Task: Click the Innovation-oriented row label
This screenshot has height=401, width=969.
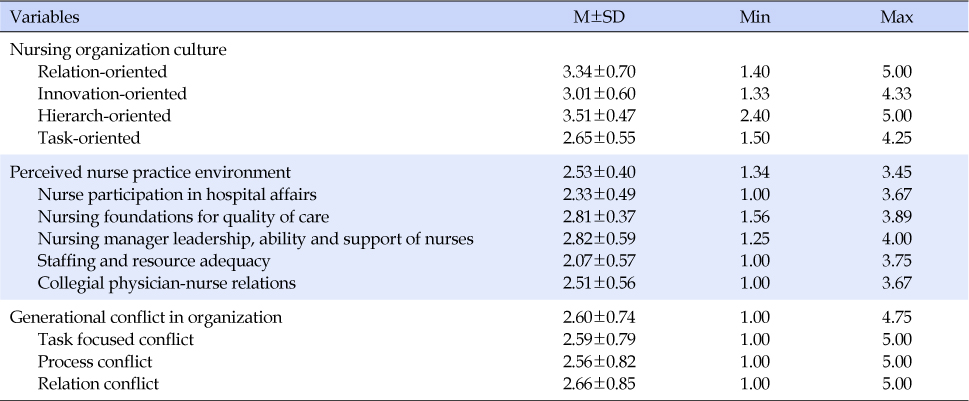Action: pyautogui.click(x=112, y=94)
